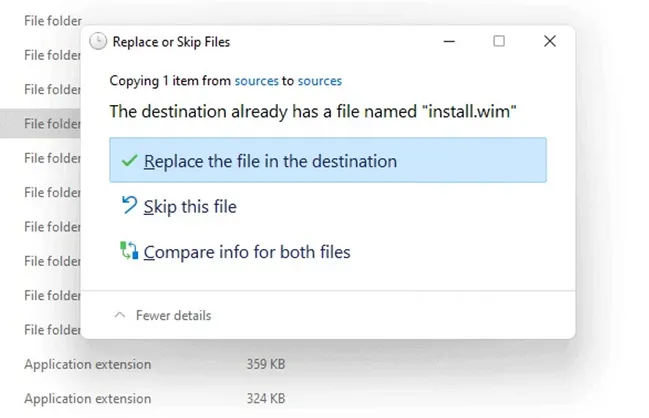Click the Compare info files icon
The width and height of the screenshot is (649, 418).
(128, 251)
